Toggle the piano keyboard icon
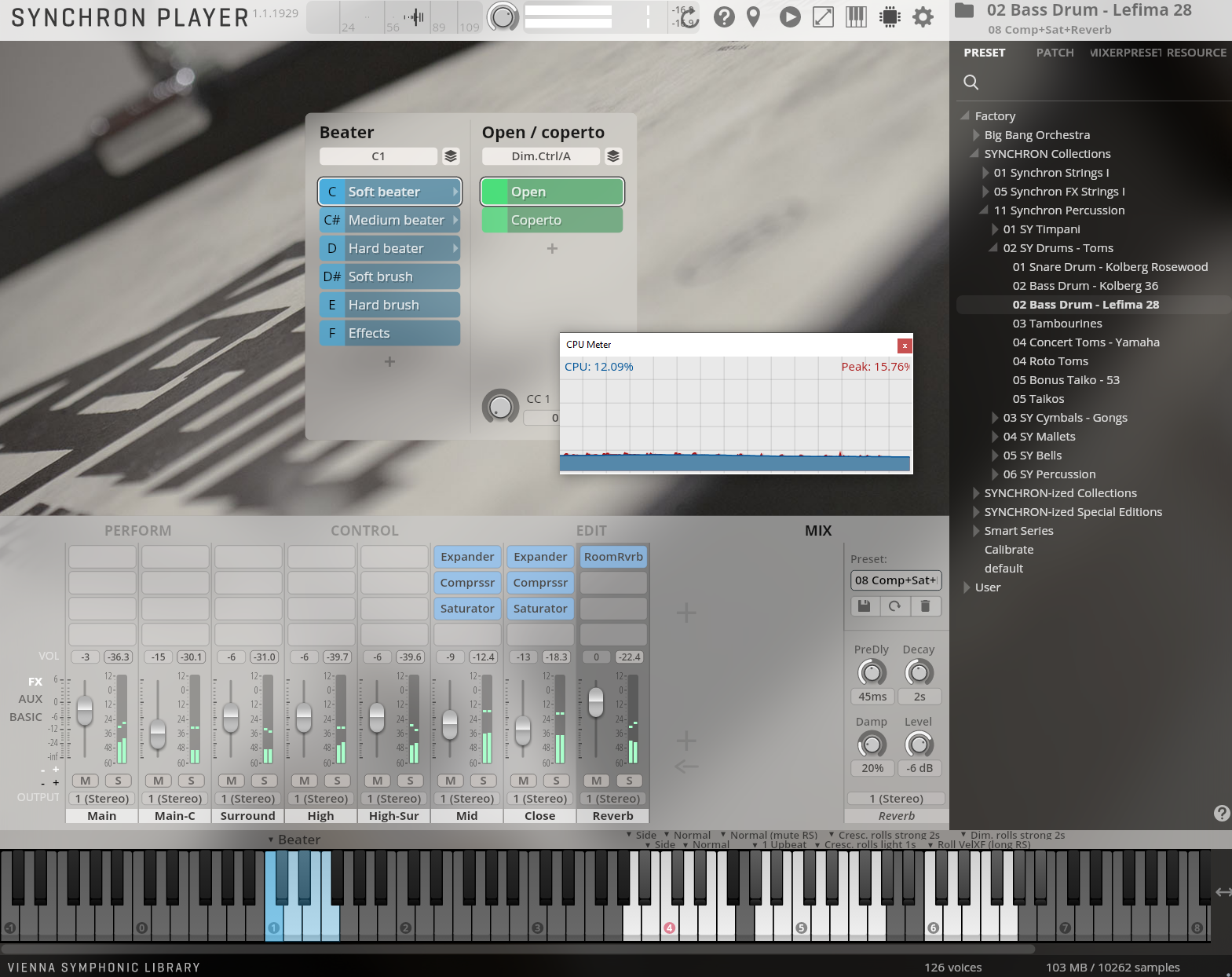The image size is (1232, 977). [x=856, y=16]
